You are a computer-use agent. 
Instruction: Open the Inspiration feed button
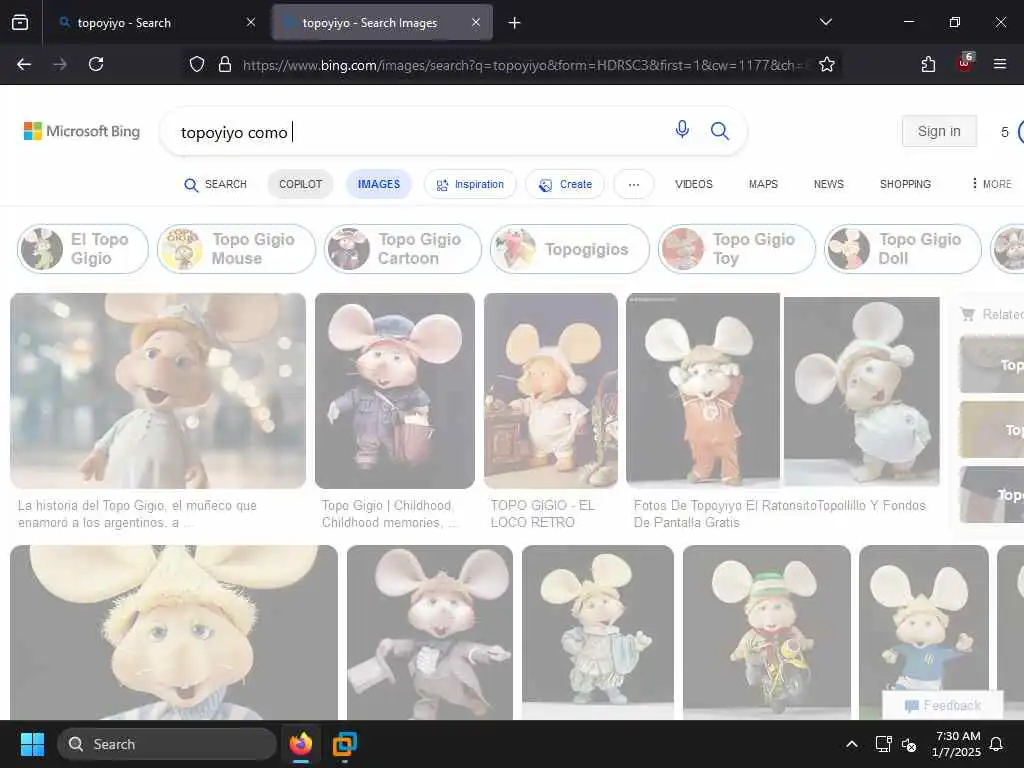(470, 184)
